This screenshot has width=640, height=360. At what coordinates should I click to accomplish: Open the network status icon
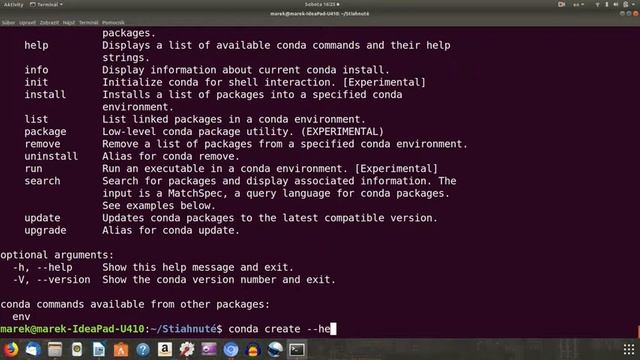point(598,4)
